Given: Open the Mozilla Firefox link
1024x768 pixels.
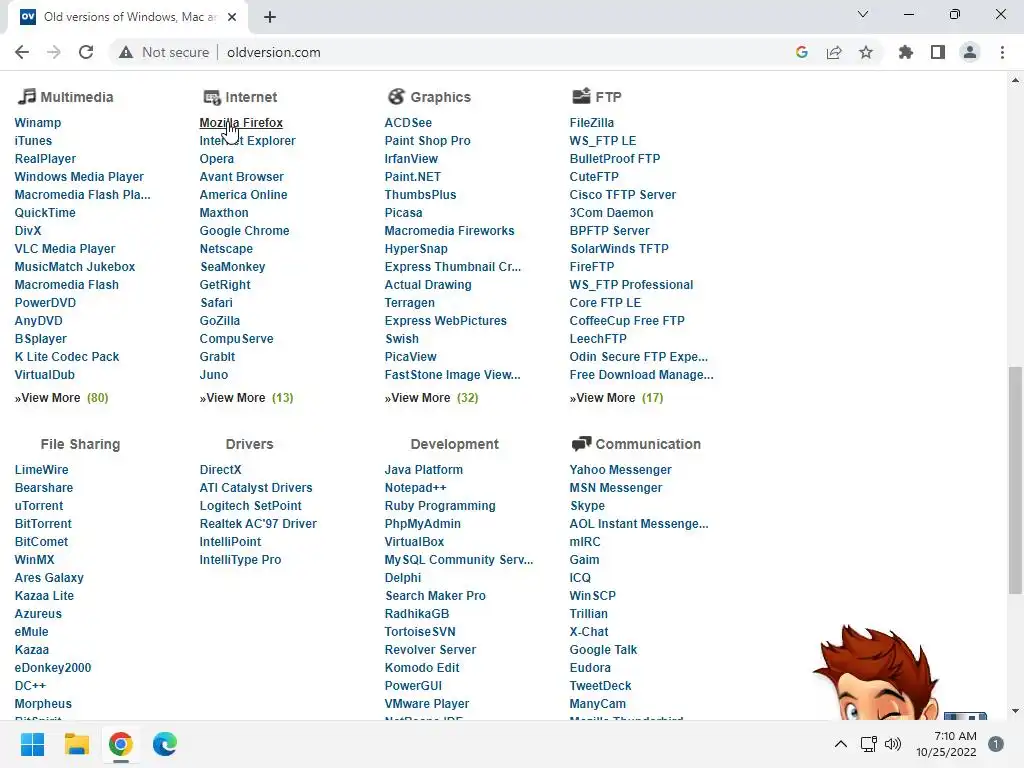Looking at the screenshot, I should [x=241, y=123].
